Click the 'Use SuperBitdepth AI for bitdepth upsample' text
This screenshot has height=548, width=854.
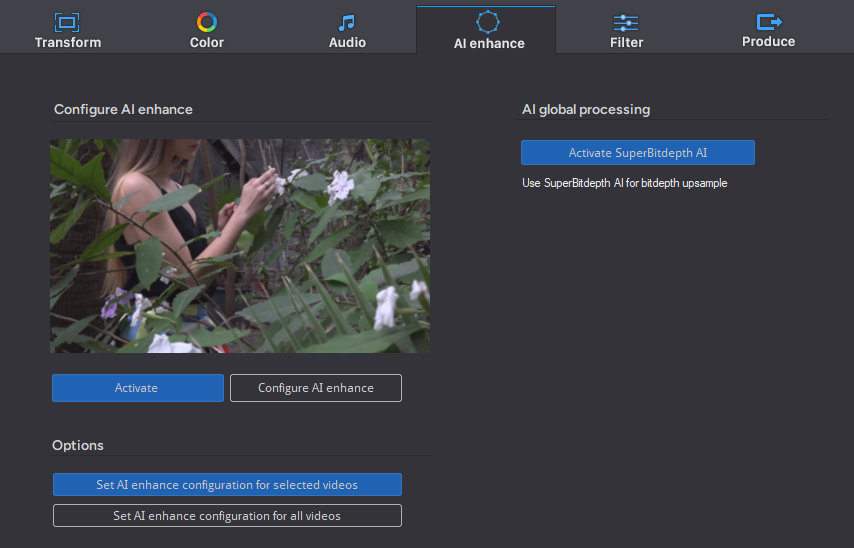(625, 183)
